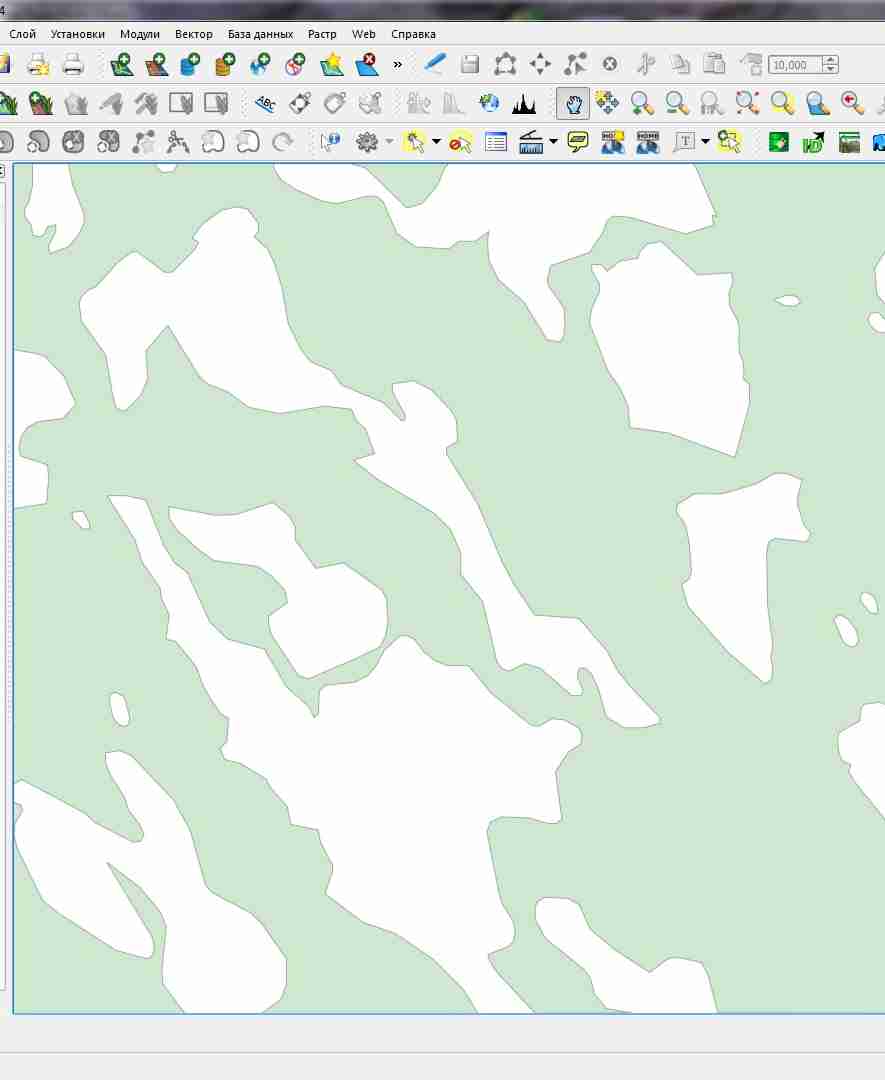885x1080 pixels.
Task: Click the Delete Selected icon
Action: pos(610,65)
